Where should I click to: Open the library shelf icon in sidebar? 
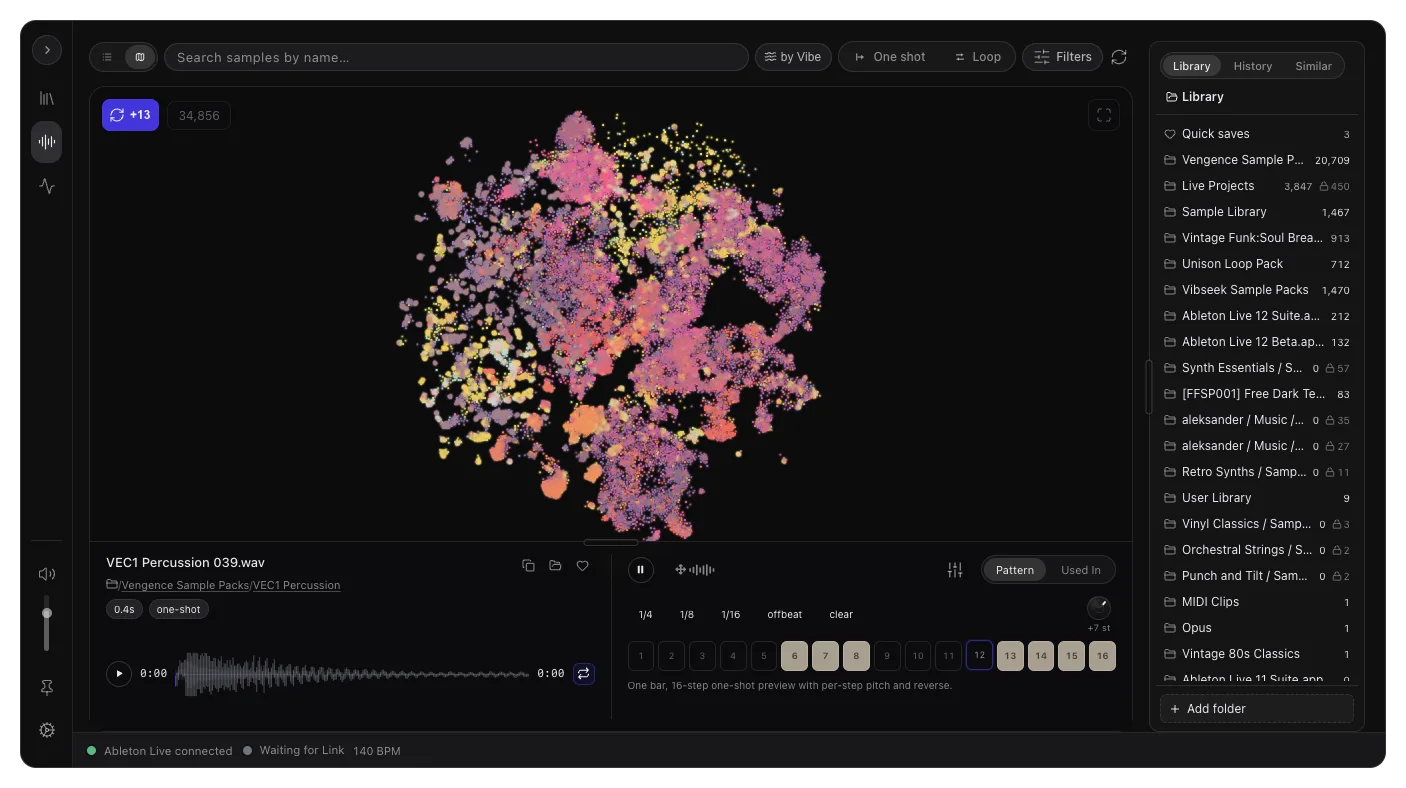click(47, 98)
